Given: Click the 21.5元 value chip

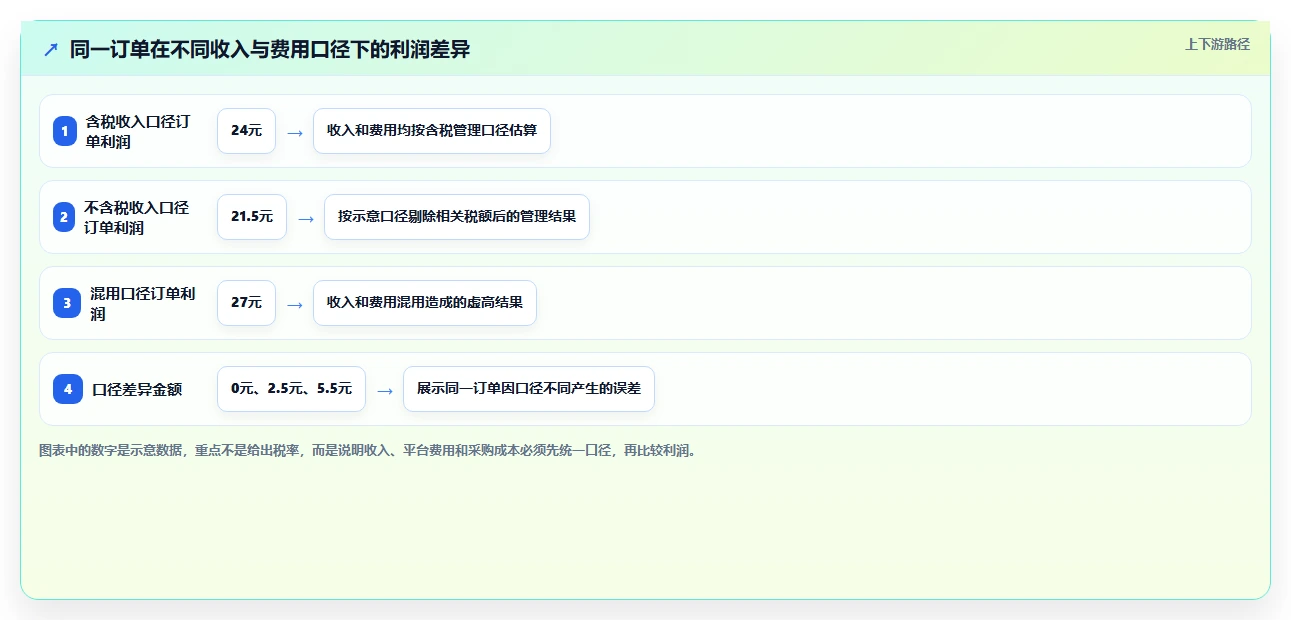Looking at the screenshot, I should [252, 217].
